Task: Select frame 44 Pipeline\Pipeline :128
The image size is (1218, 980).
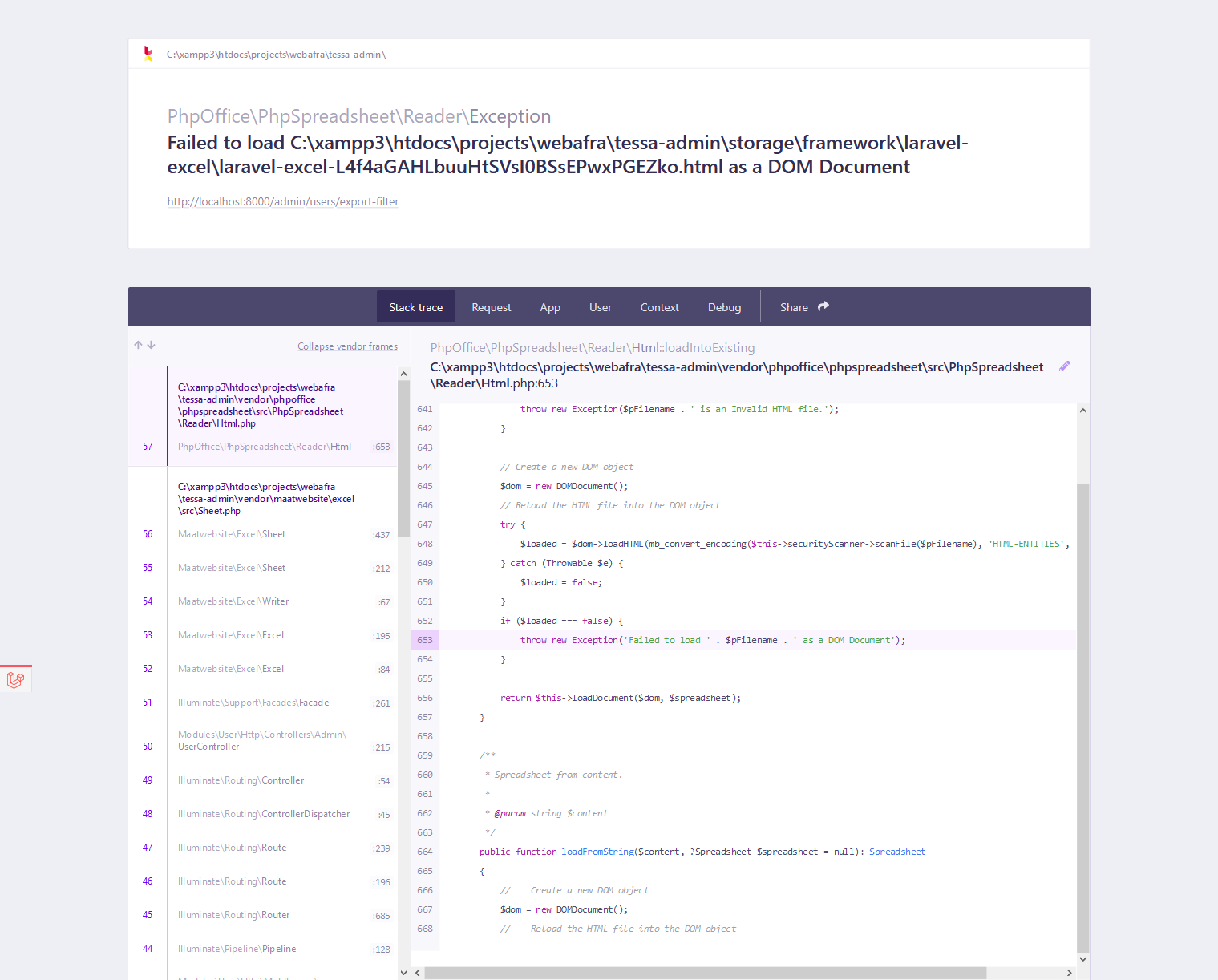Action: point(263,949)
